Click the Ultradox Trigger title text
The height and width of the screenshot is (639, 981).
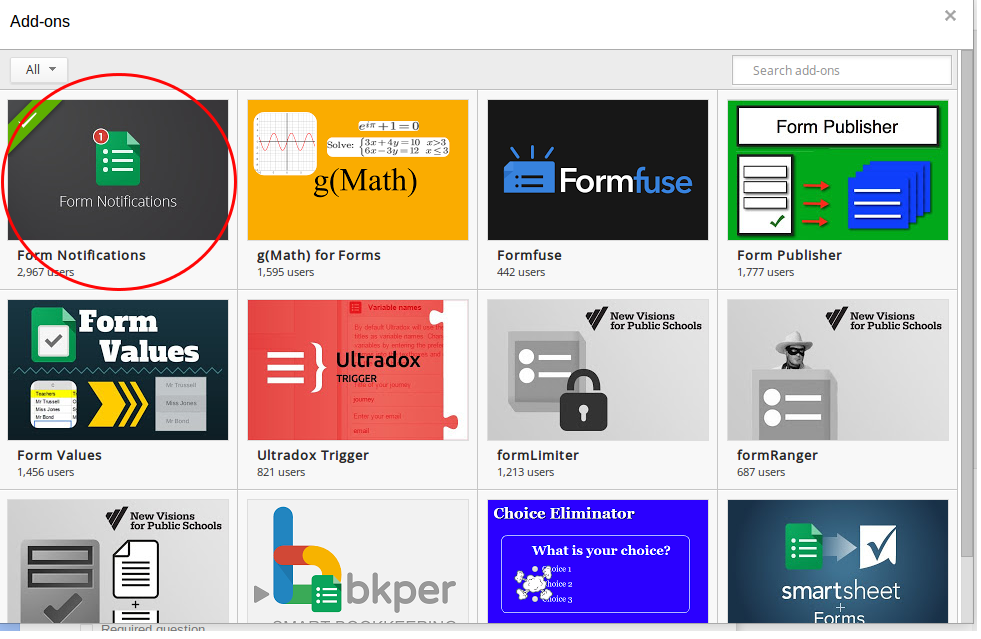tap(313, 456)
